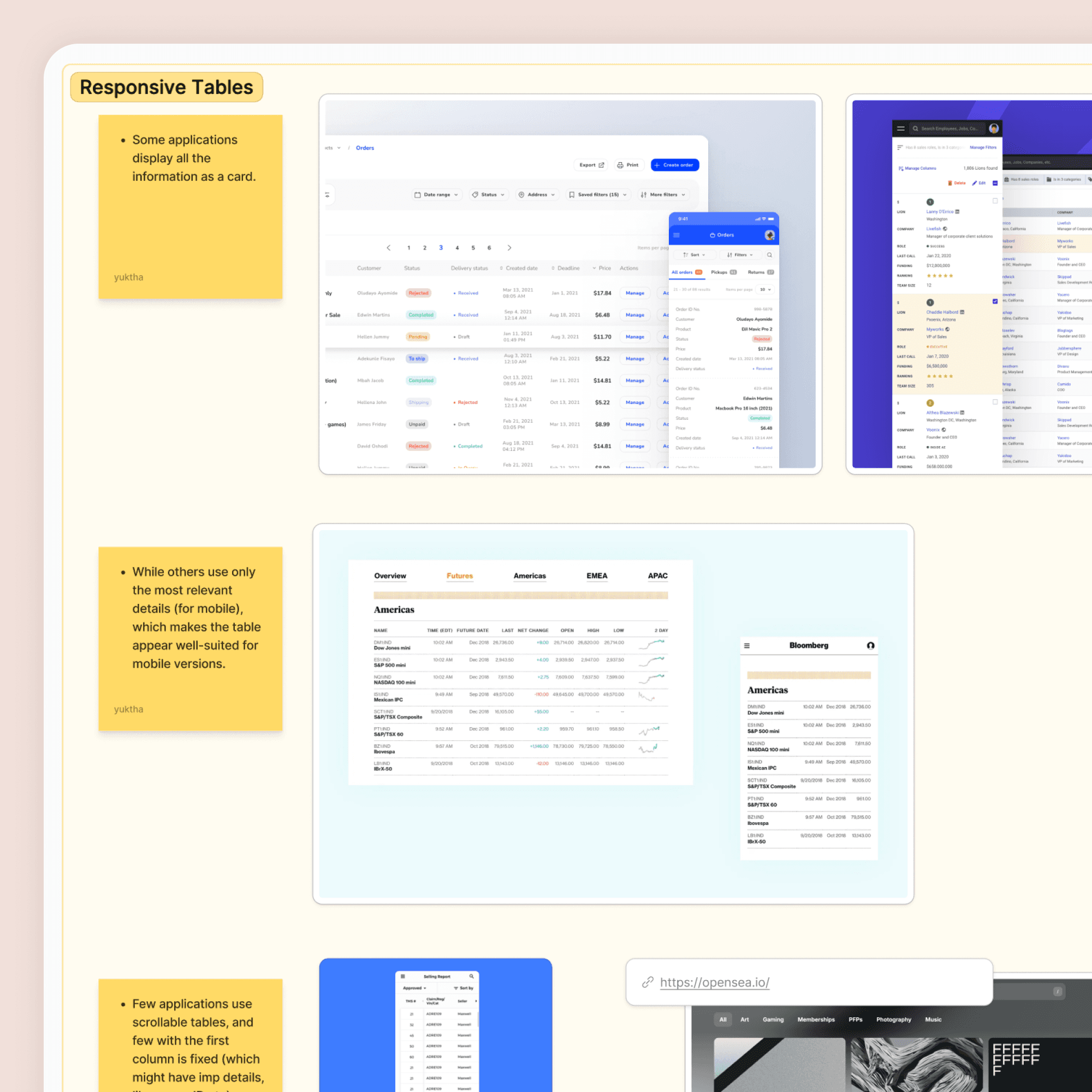The height and width of the screenshot is (1092, 1092).
Task: Toggle Althea Blazewski's card checkbox
Action: coord(995,402)
